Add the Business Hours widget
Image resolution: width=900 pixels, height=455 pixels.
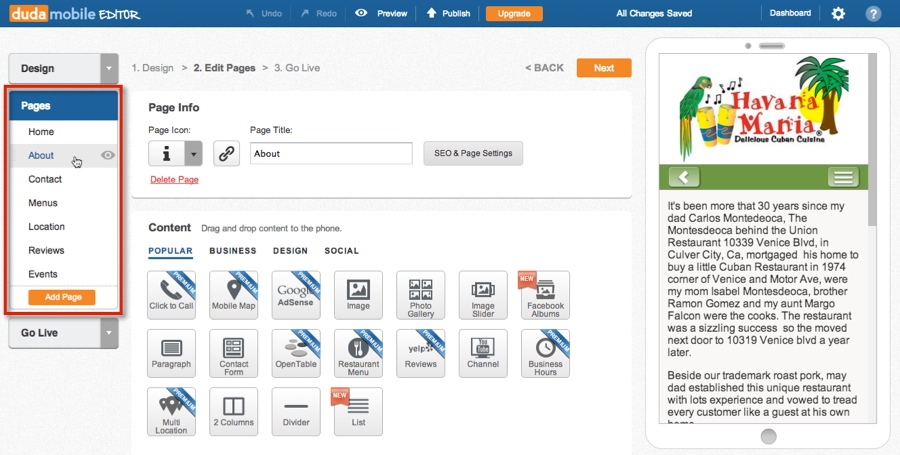pos(545,353)
